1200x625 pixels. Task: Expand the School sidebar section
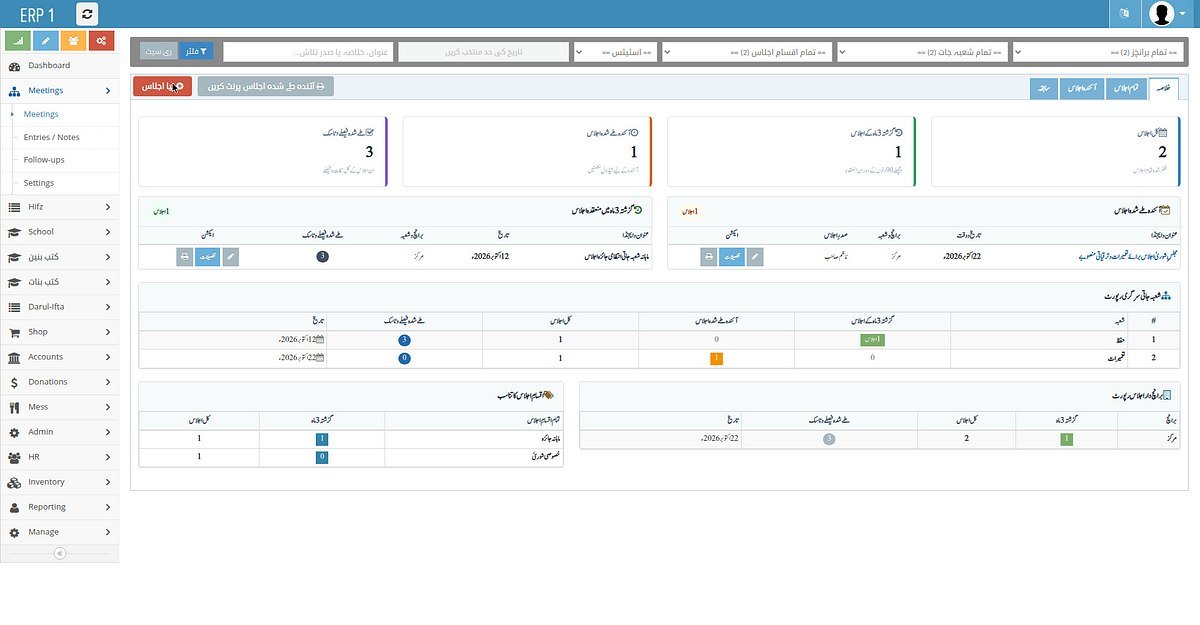[59, 232]
